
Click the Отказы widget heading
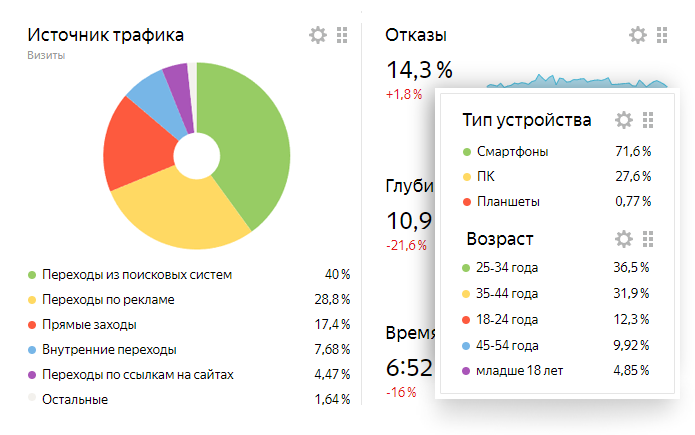point(415,35)
